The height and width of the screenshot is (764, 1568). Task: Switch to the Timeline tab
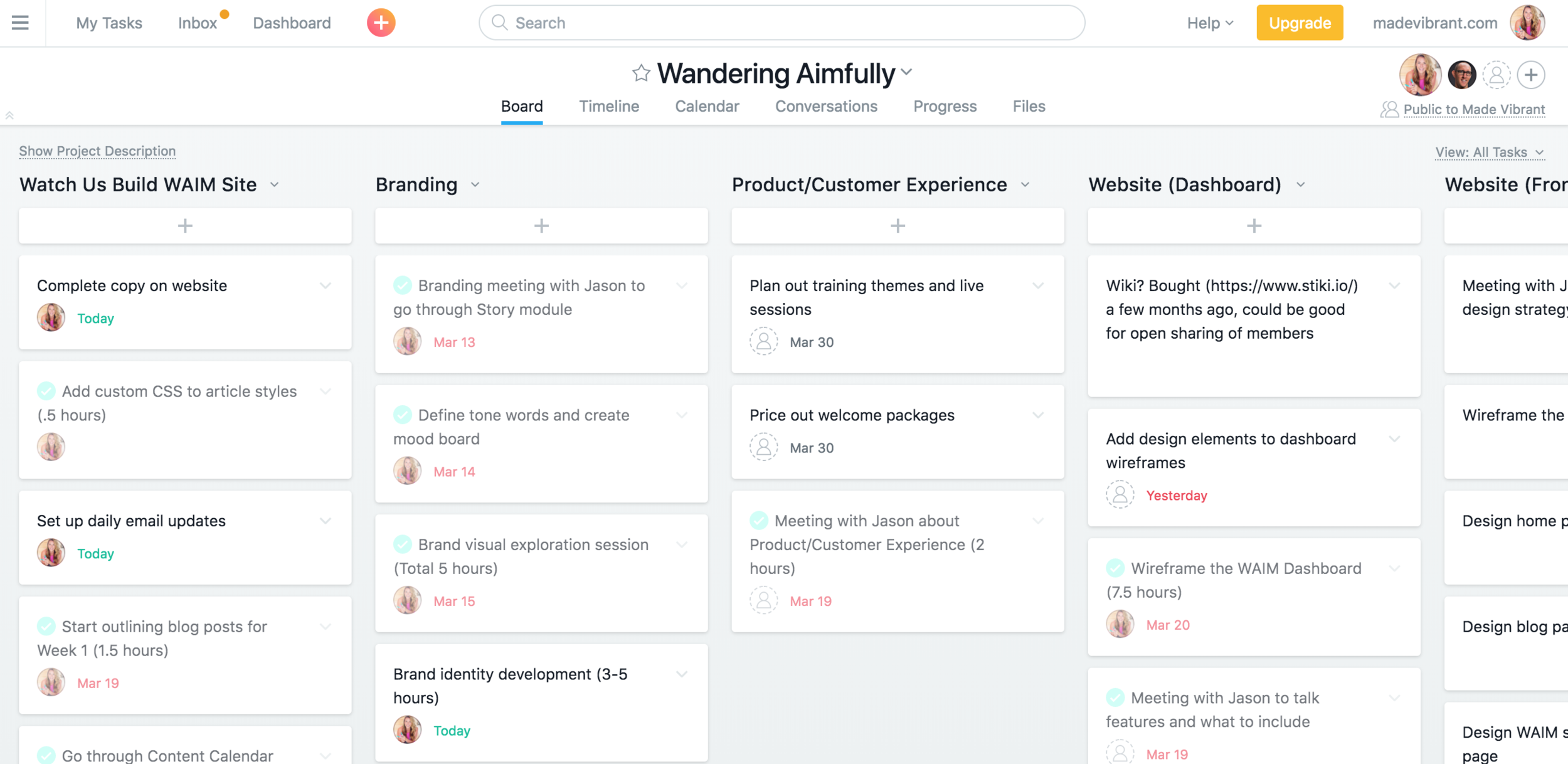[x=609, y=106]
